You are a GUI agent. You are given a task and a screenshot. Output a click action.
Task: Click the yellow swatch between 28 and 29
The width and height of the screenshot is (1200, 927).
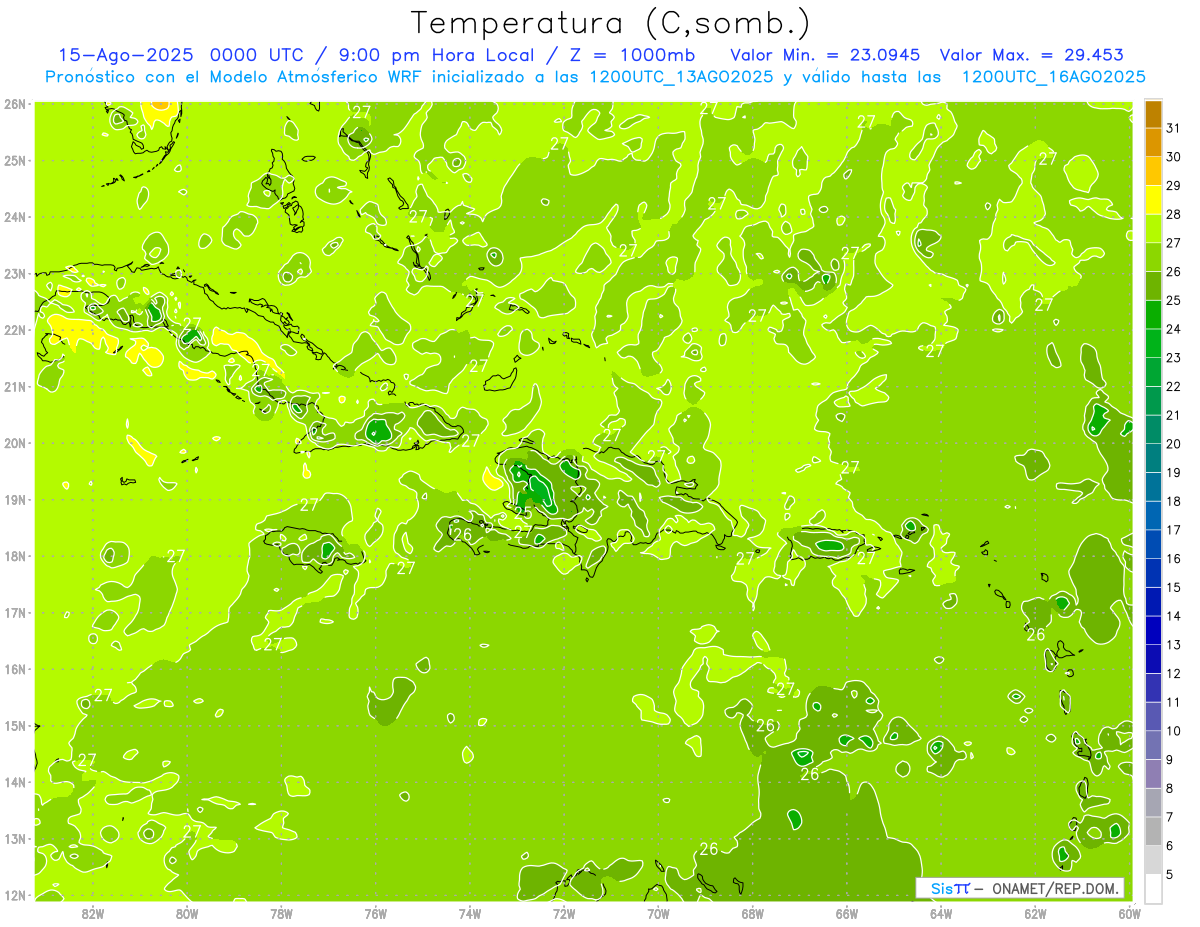[1153, 199]
